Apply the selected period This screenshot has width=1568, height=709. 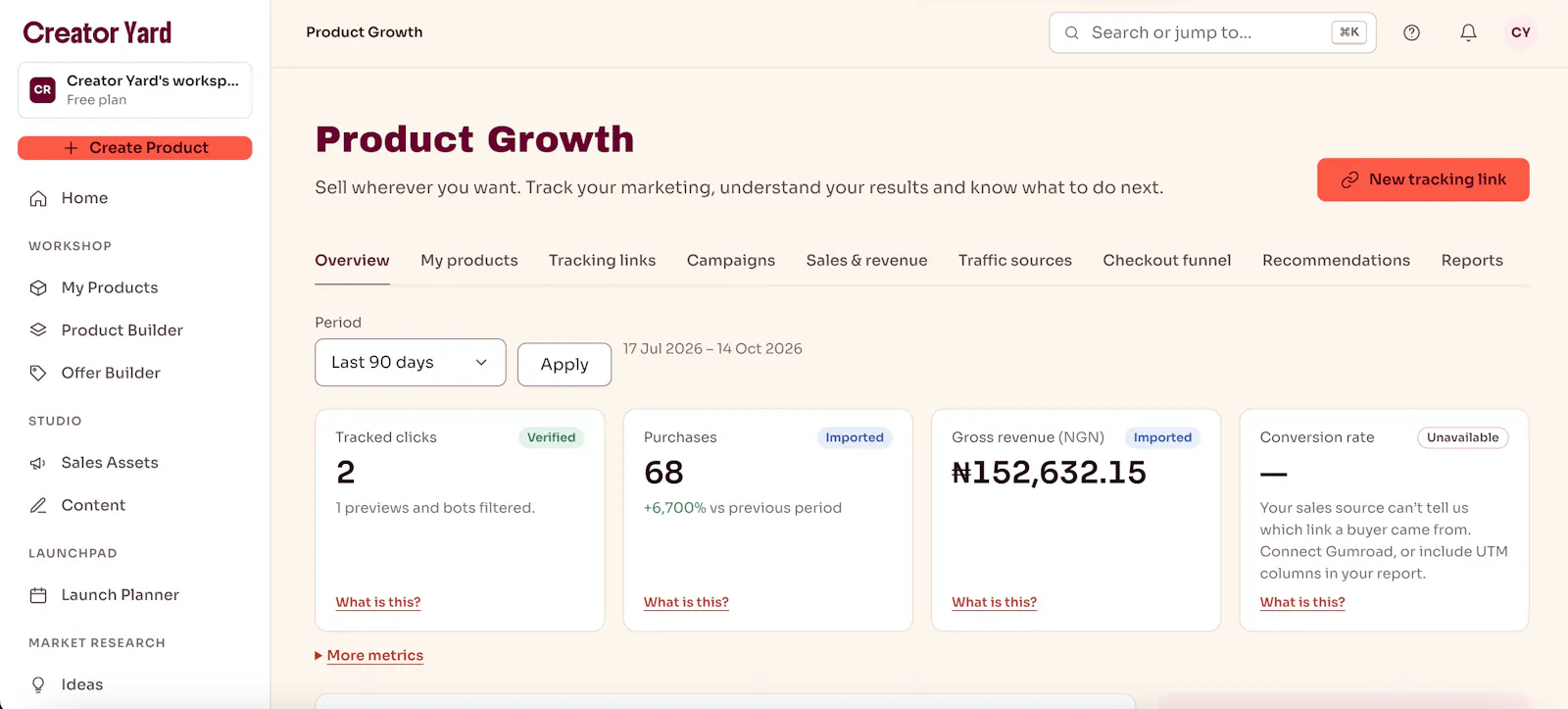click(x=564, y=364)
